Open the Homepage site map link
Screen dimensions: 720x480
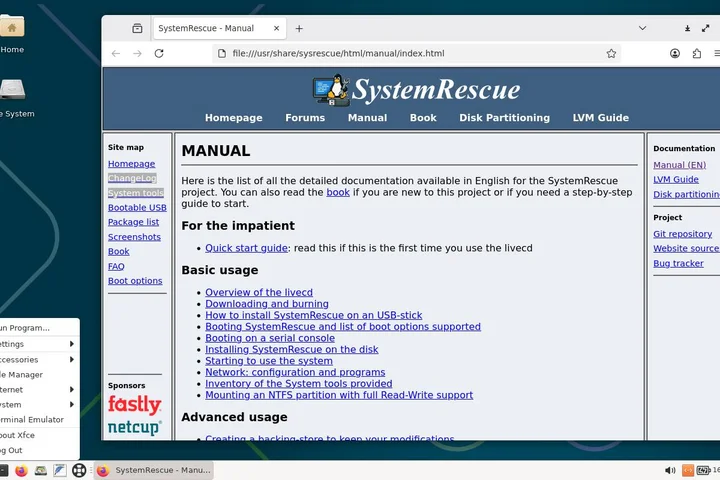tap(131, 164)
